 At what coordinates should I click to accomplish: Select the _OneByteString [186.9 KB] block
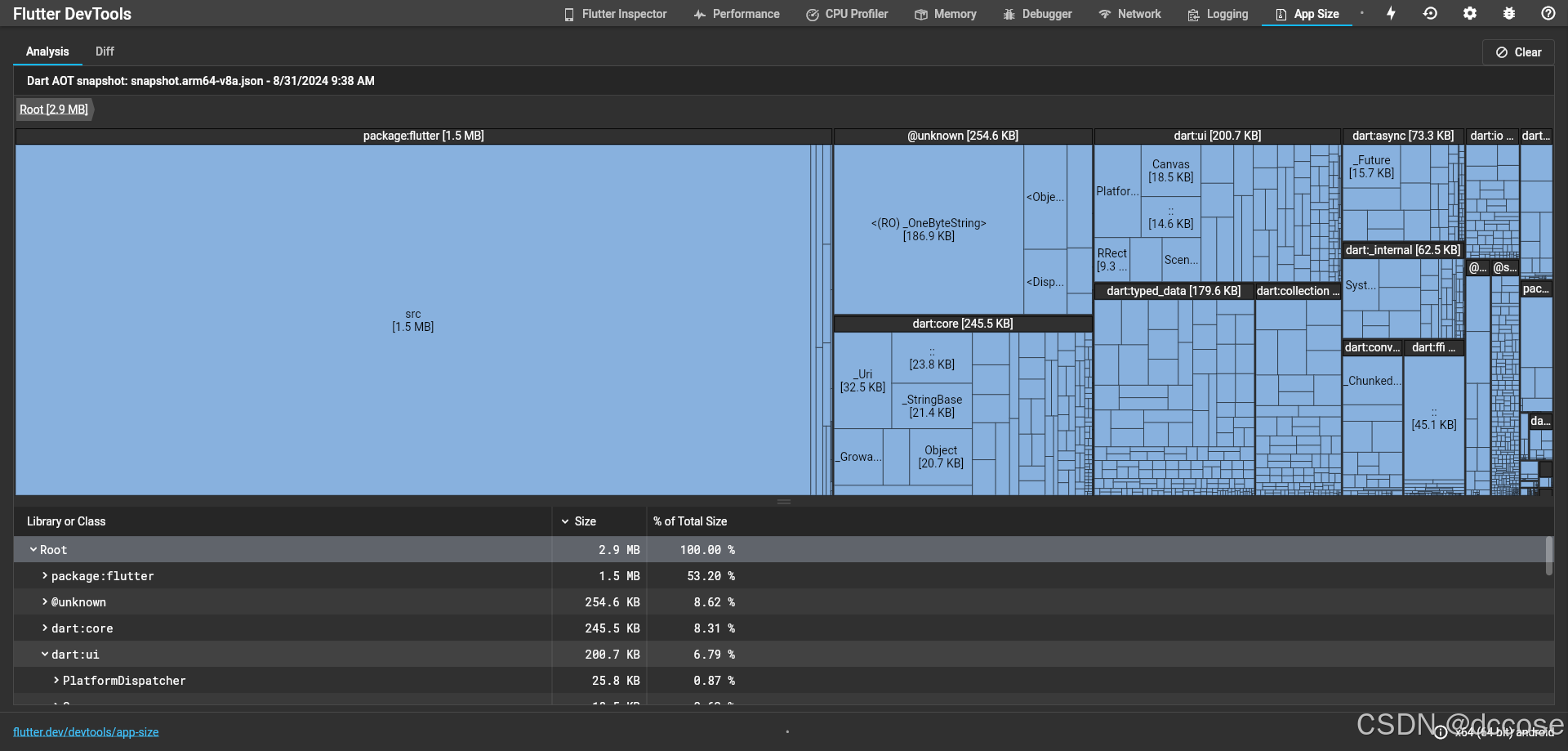pos(929,230)
